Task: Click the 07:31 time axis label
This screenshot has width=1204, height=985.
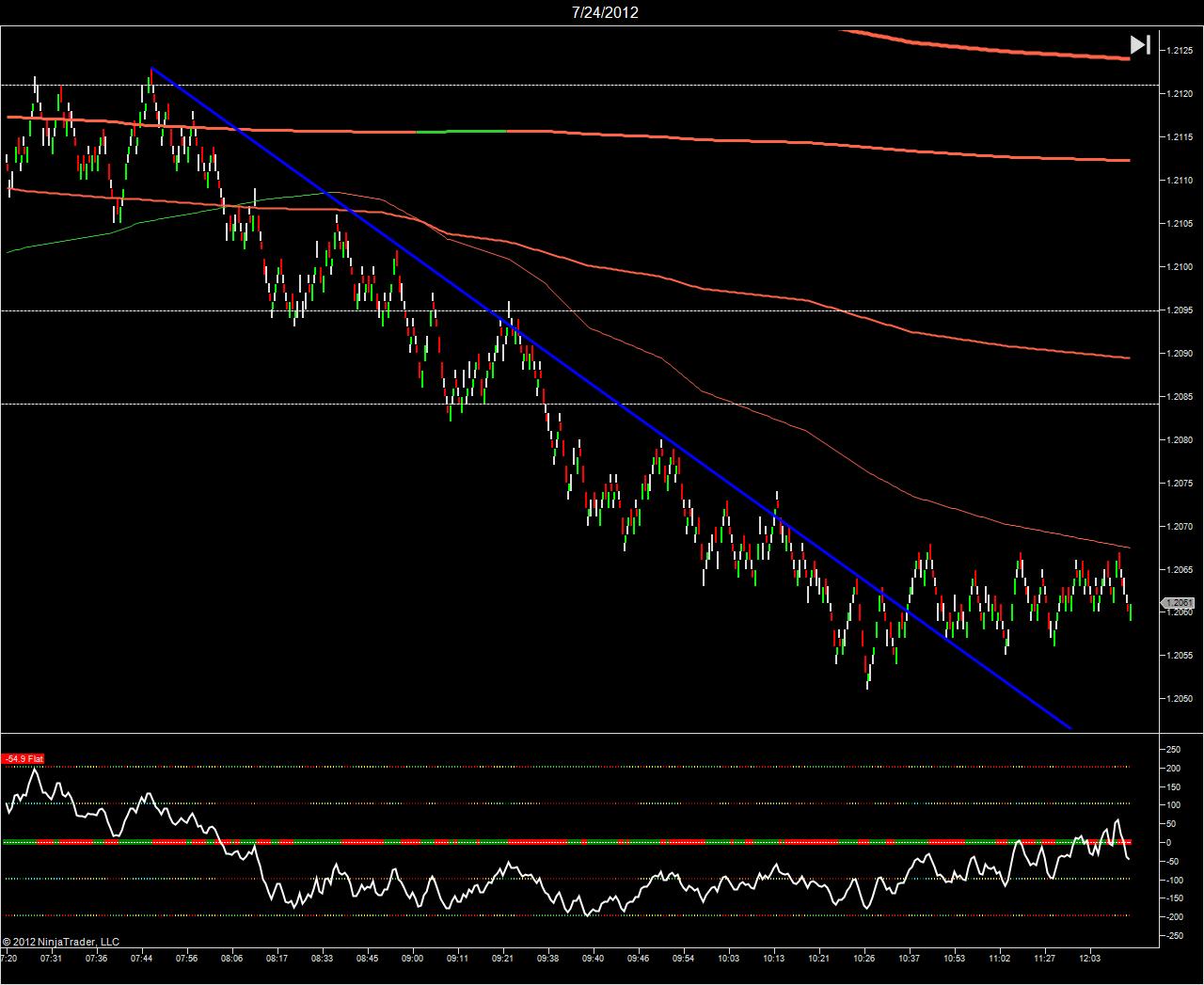Action: (x=51, y=958)
